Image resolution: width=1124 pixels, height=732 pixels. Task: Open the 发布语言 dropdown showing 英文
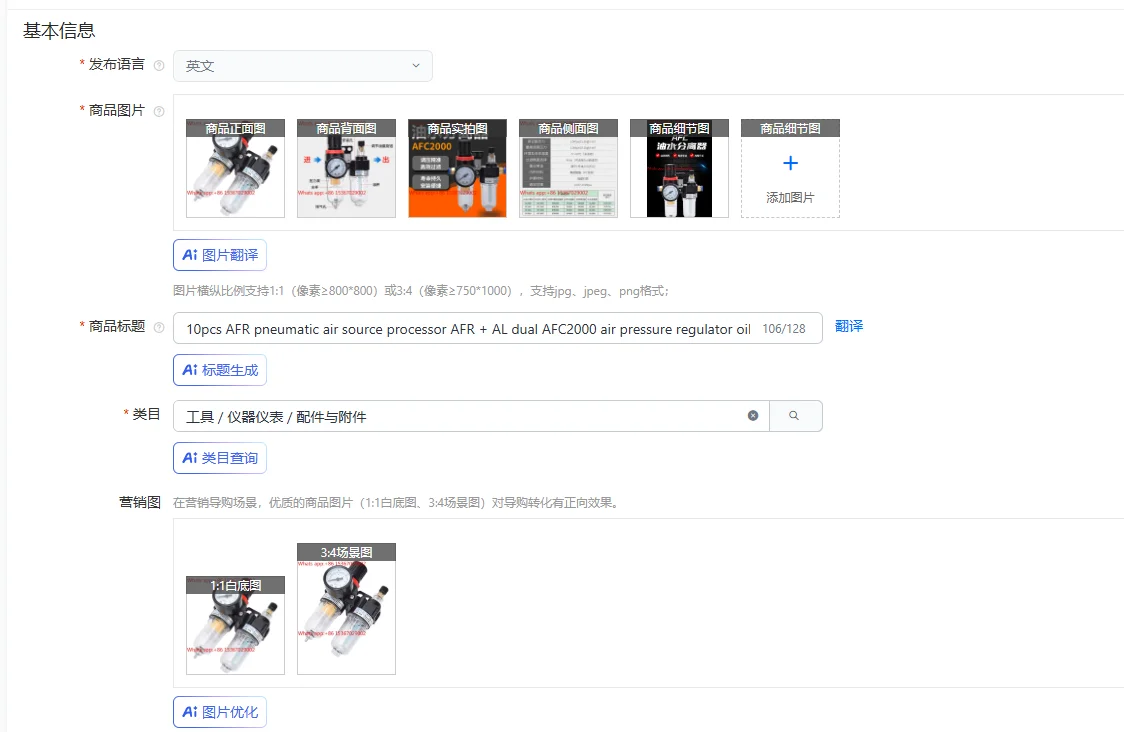coord(303,66)
